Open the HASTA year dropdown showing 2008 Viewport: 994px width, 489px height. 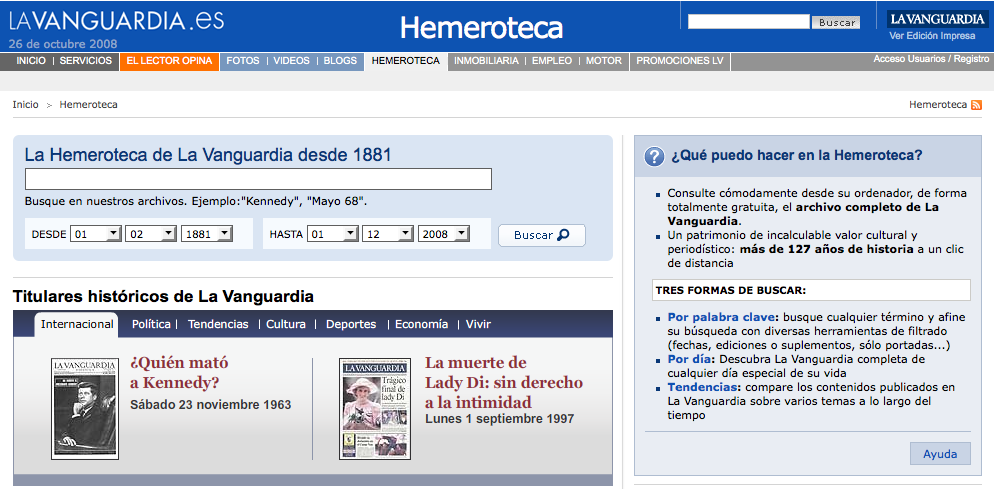tap(444, 234)
